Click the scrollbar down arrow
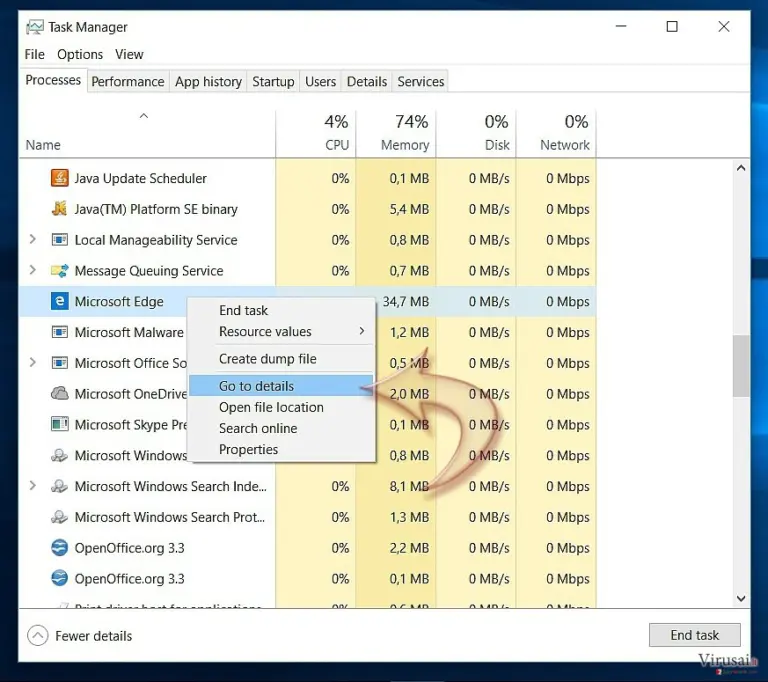 click(x=741, y=598)
